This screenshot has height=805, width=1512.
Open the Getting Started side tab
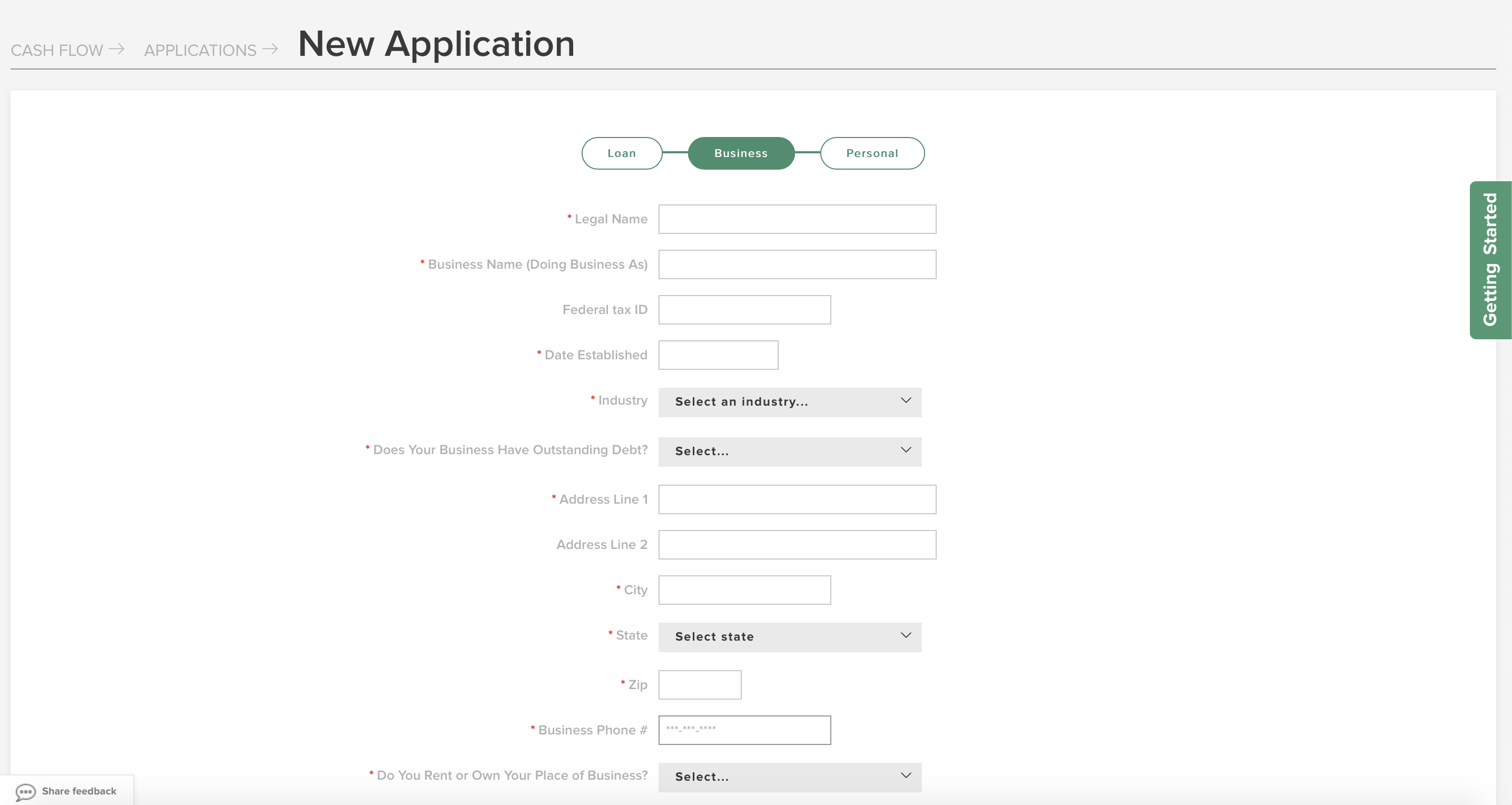(1490, 260)
